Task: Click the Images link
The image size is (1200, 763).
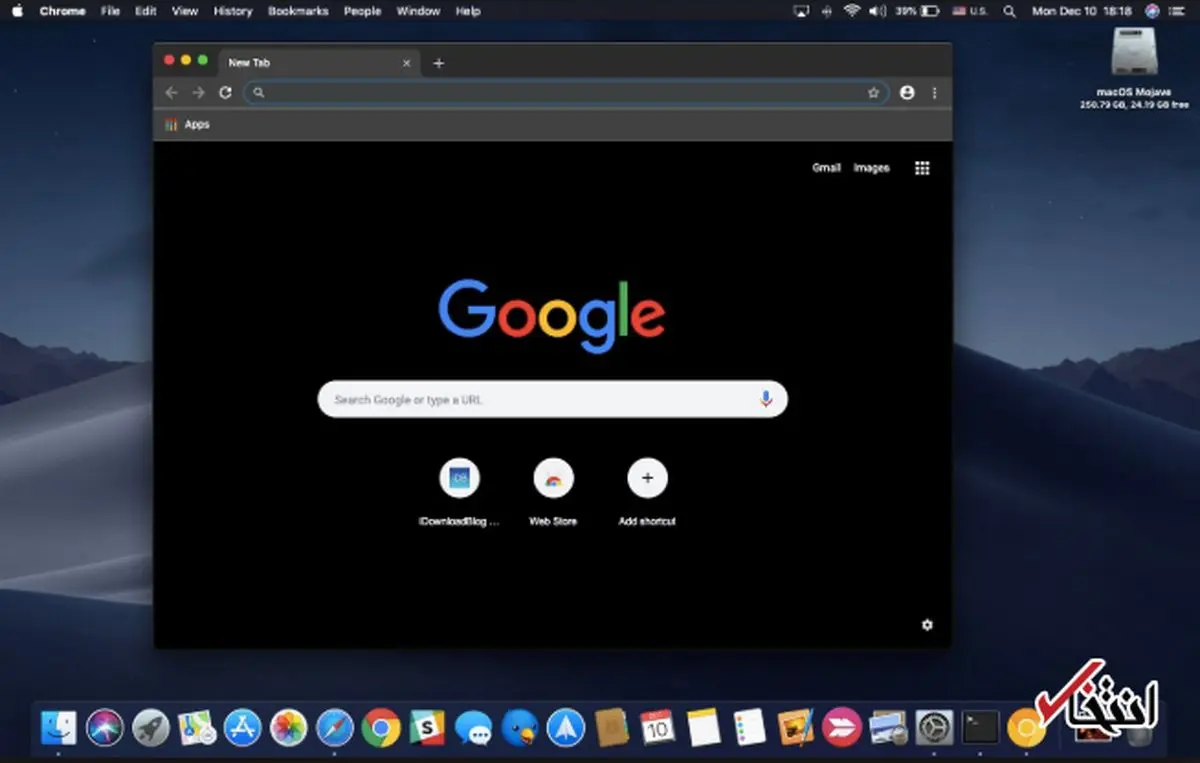Action: 871,168
